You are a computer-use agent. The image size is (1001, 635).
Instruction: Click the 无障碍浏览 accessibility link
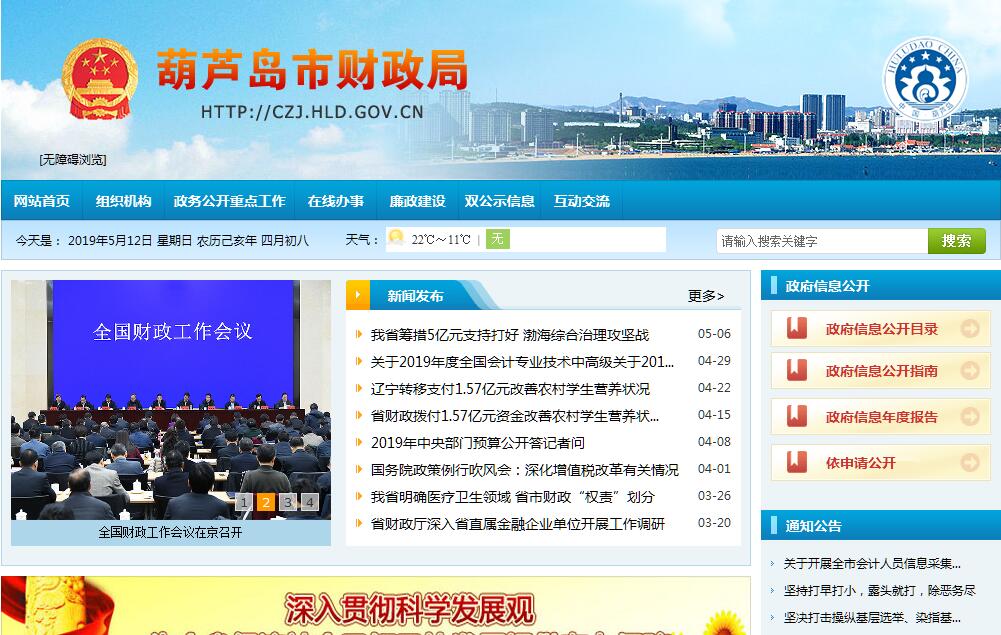73,160
